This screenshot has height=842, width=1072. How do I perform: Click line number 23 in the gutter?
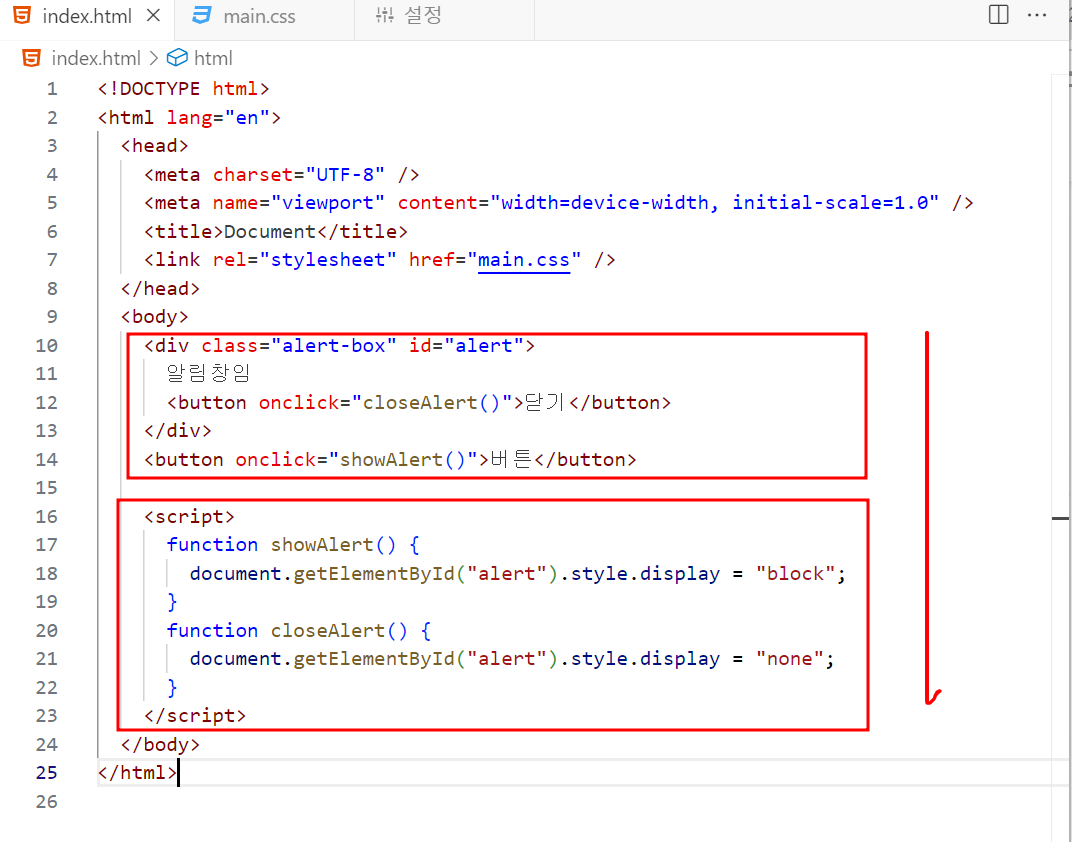click(46, 716)
